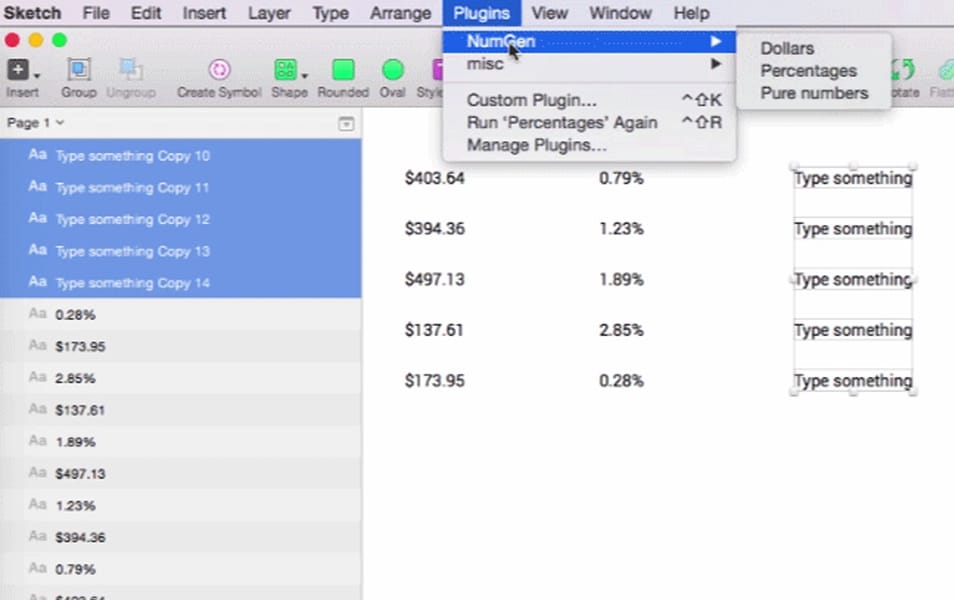Click the Group layers icon
This screenshot has height=600, width=954.
coord(78,69)
